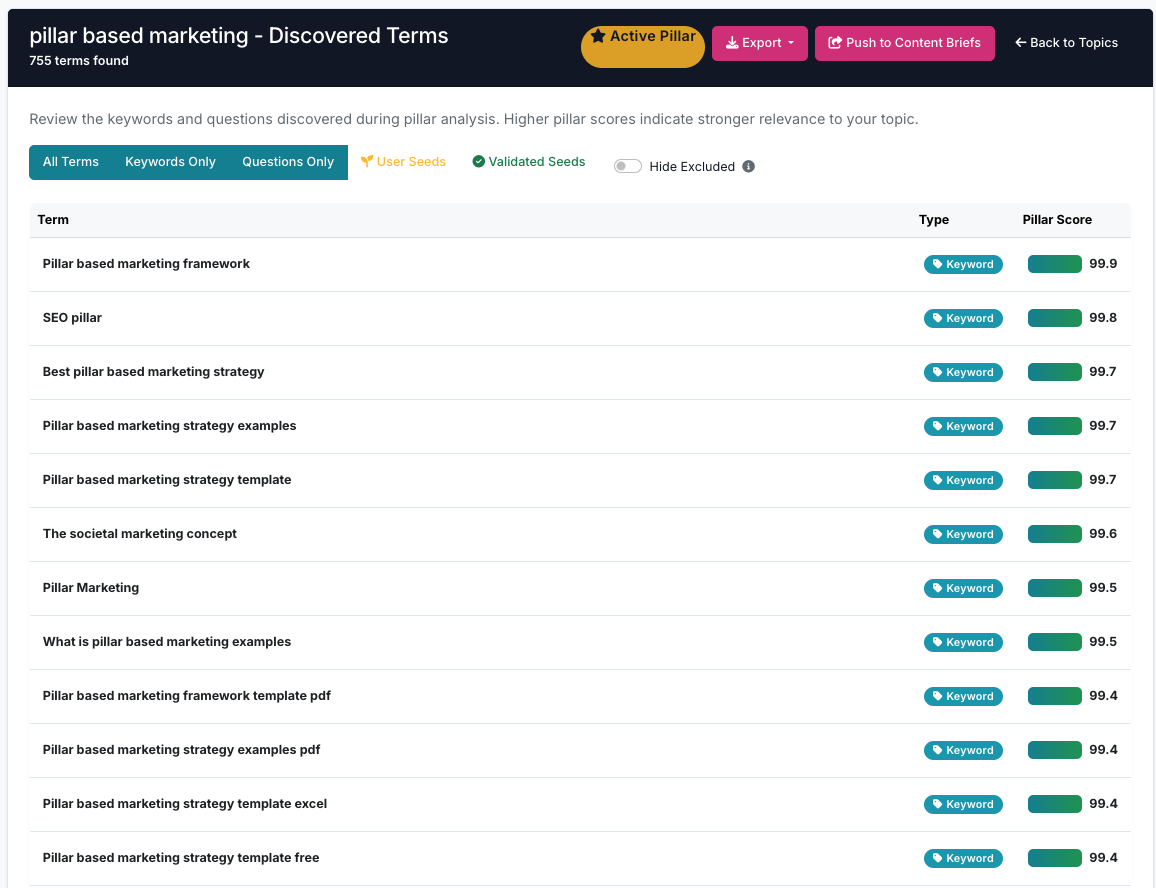This screenshot has width=1156, height=888.
Task: Click Keyword tag for Best pillar based marketing strategy
Action: coord(963,372)
